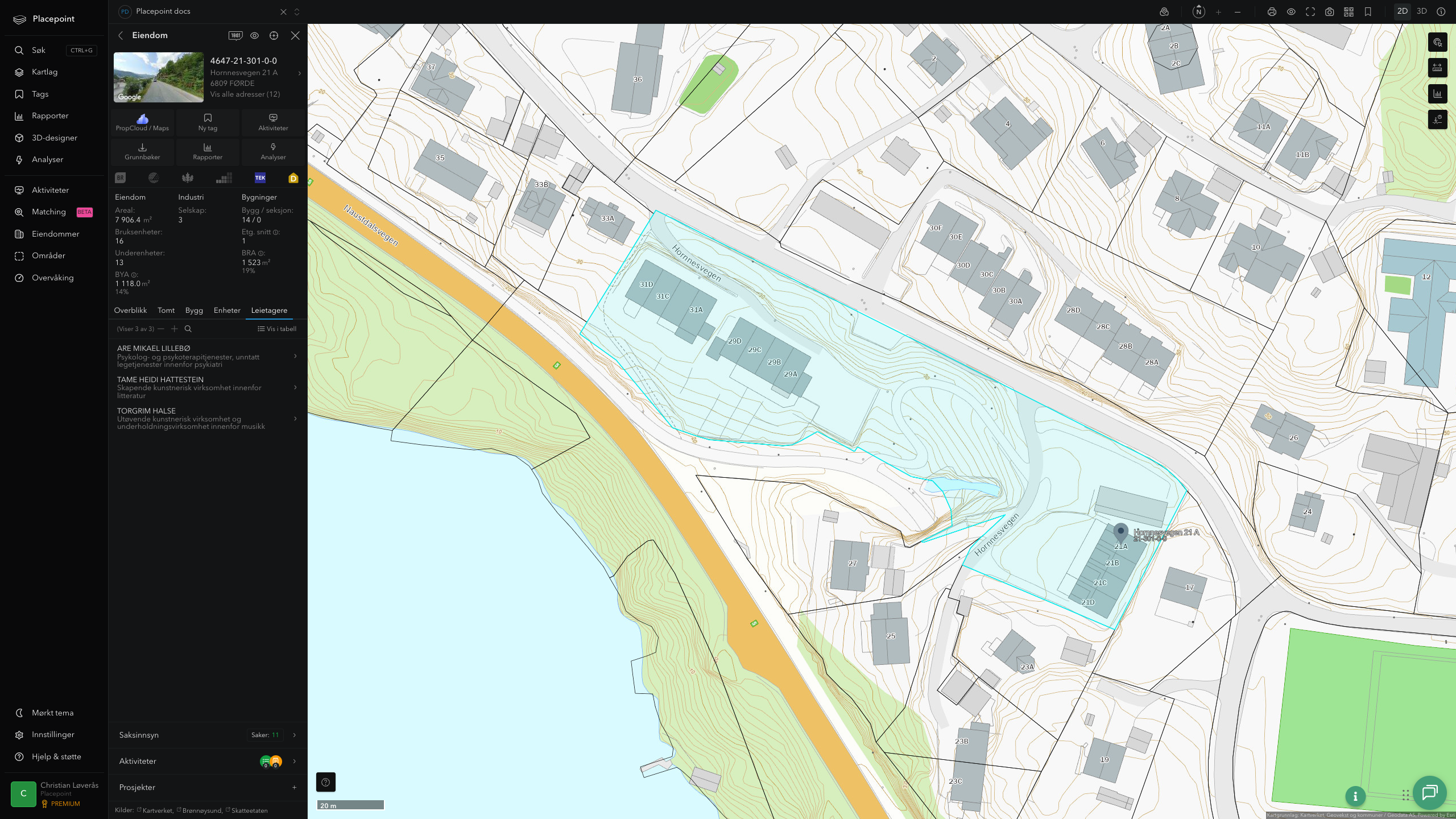Screen dimensions: 1456x819
Task: Add a project with the Prosjekter plus
Action: coord(295,787)
